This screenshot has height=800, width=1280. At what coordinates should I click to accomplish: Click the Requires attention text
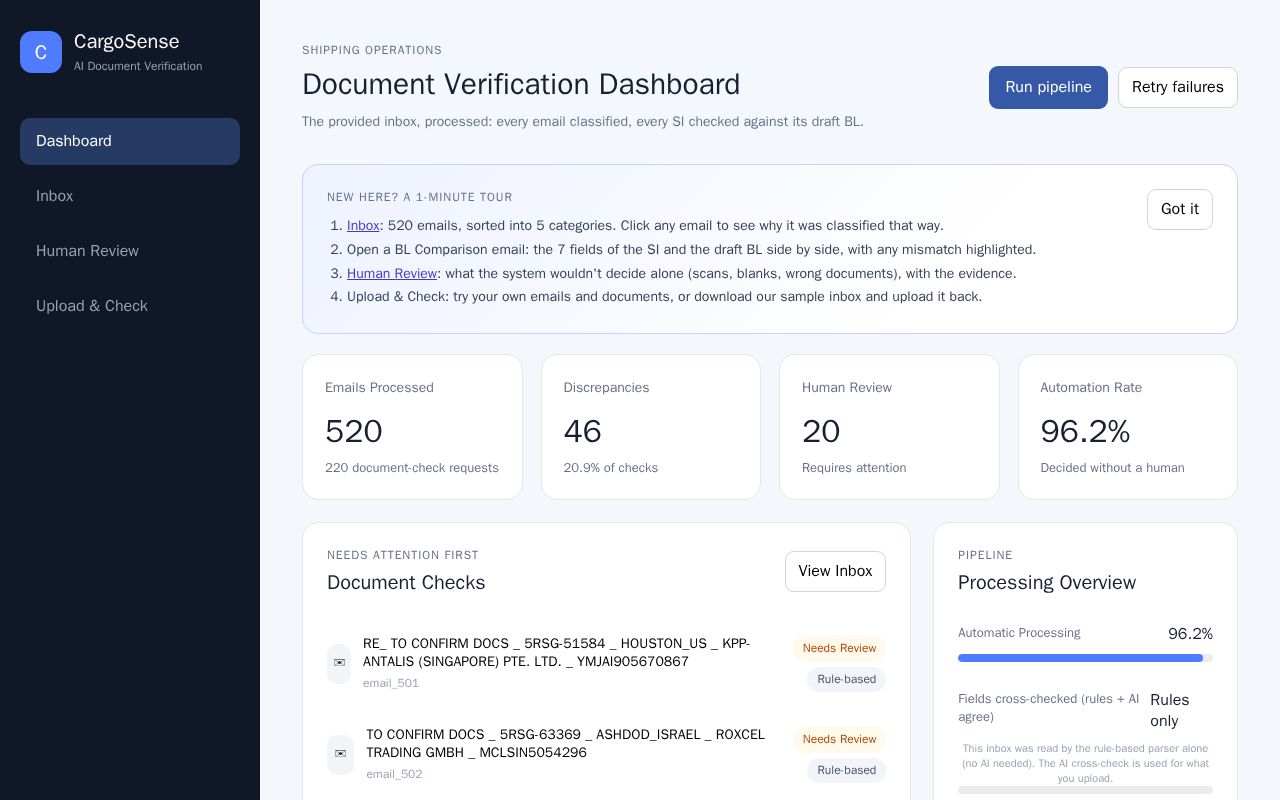[x=854, y=468]
